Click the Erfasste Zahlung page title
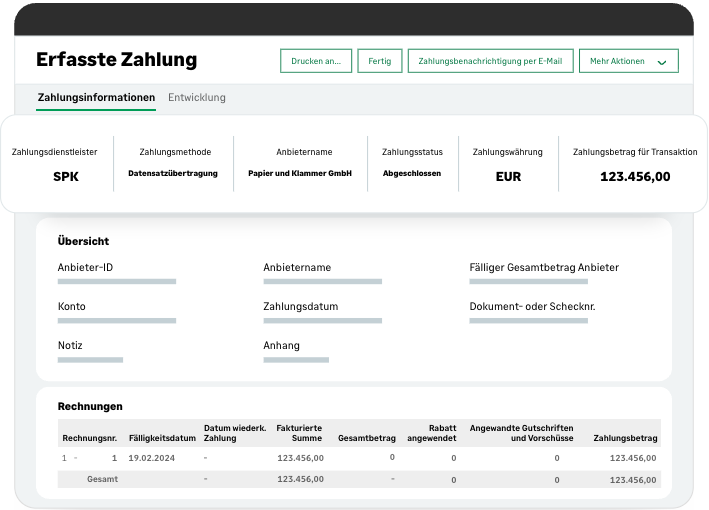Image resolution: width=709 pixels, height=510 pixels. (x=117, y=60)
